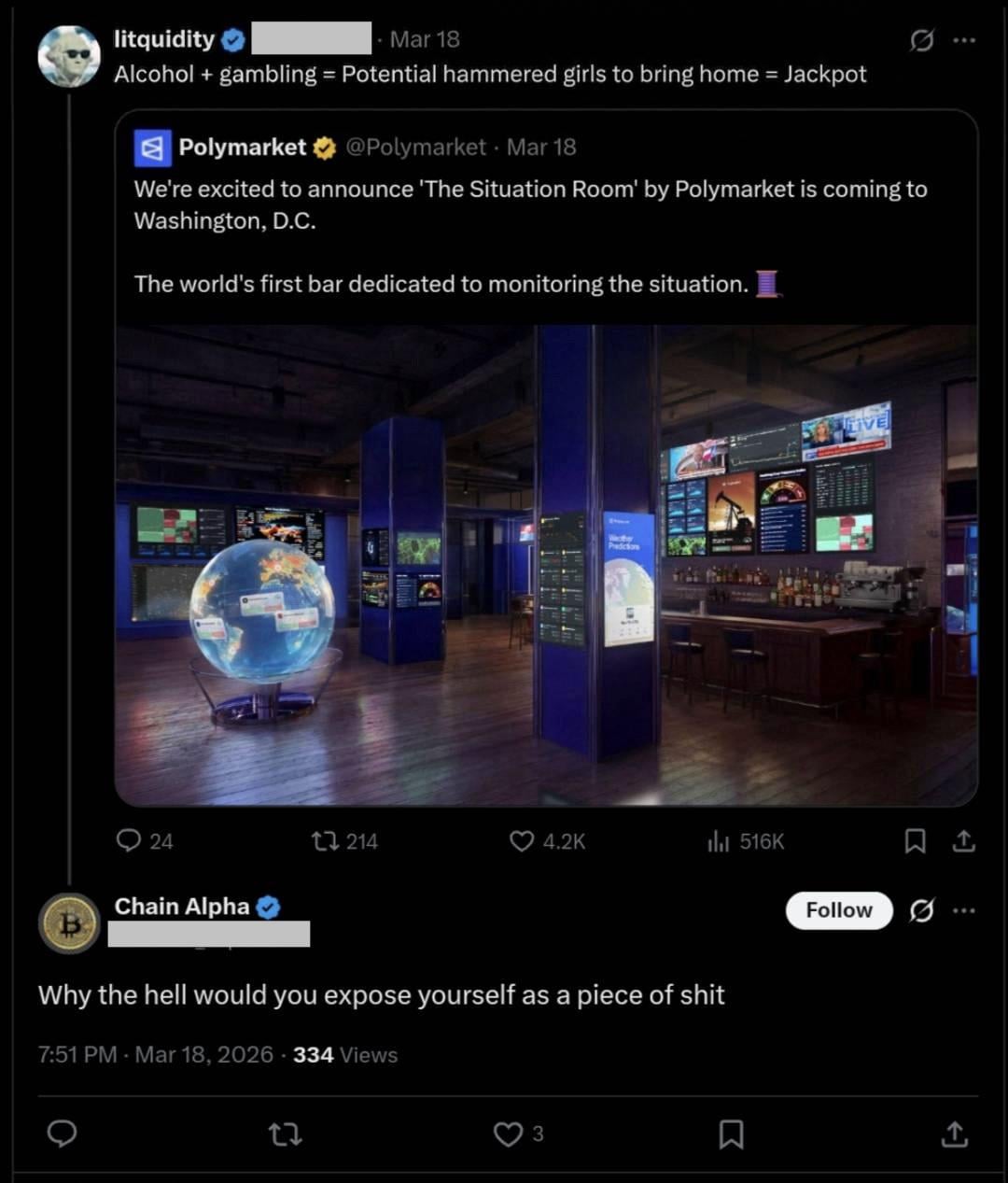Open more options on litquidity's post
The height and width of the screenshot is (1183, 1008).
[964, 40]
